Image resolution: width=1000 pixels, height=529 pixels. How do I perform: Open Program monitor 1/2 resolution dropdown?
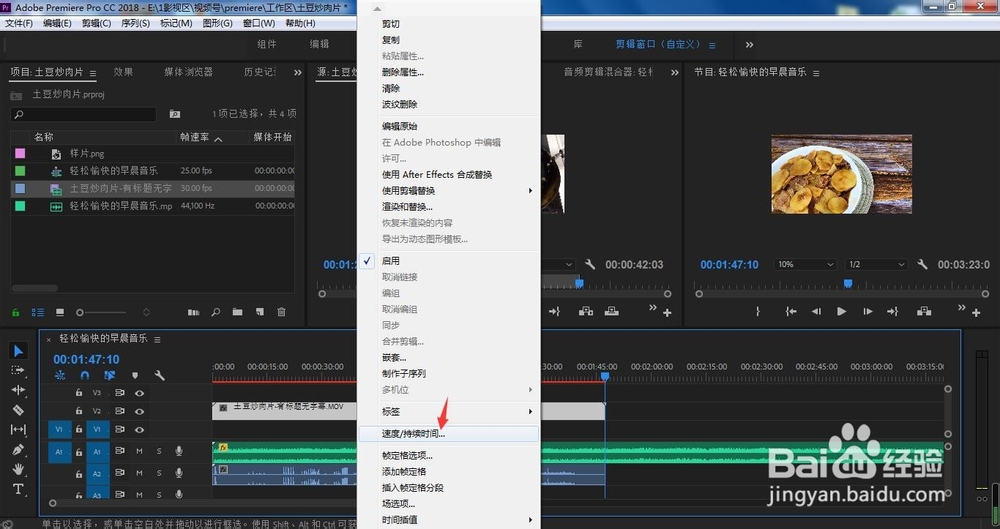(876, 264)
